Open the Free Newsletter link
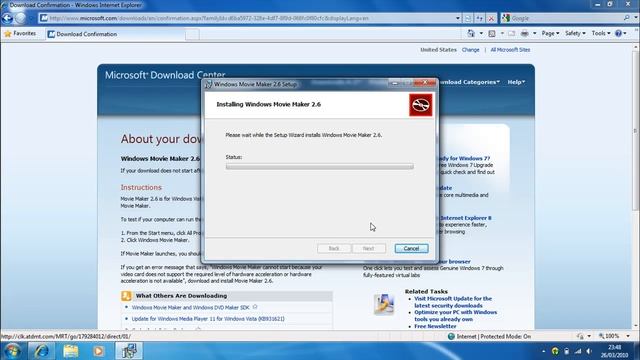This screenshot has width=640, height=360. coord(435,326)
